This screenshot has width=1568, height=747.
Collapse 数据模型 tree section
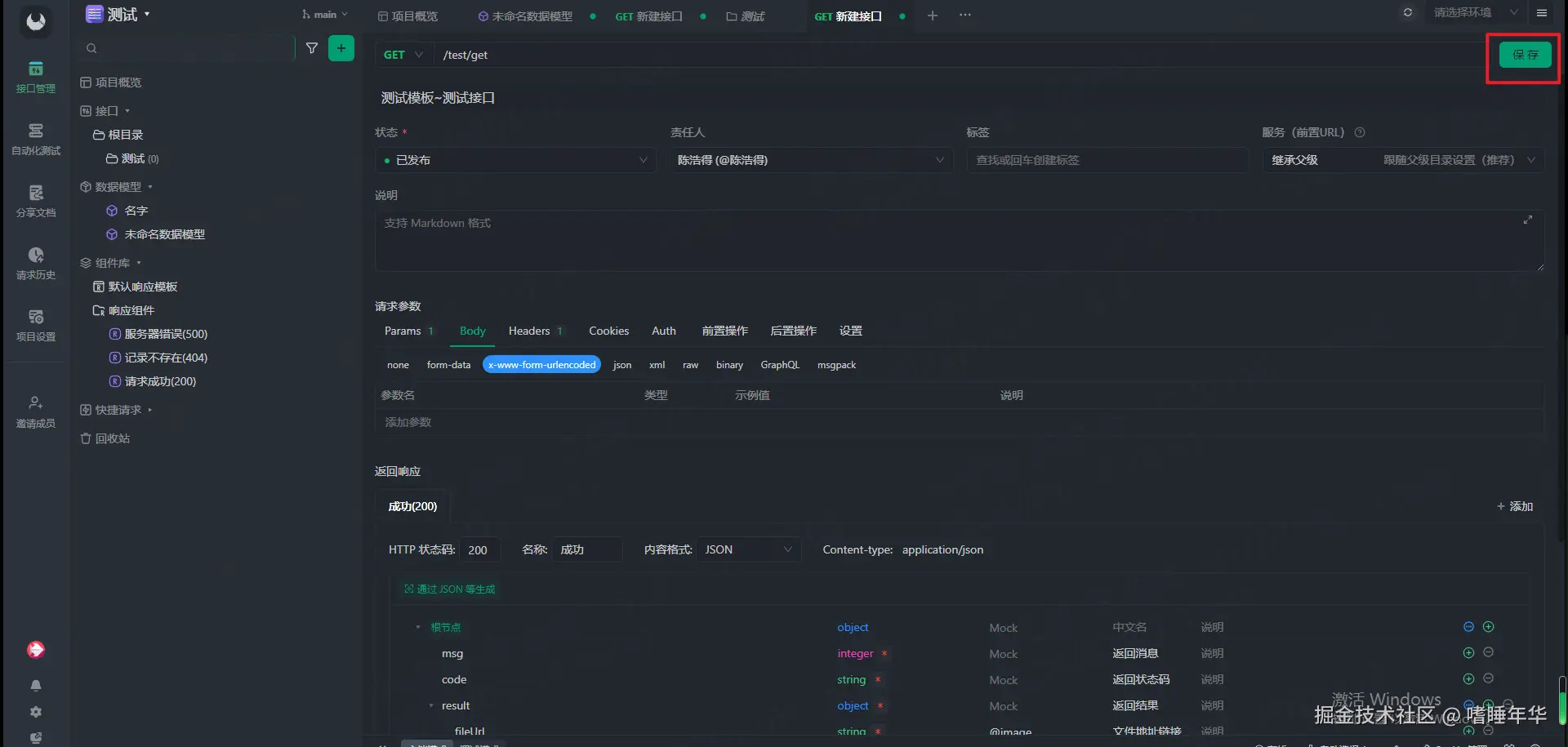pyautogui.click(x=150, y=187)
